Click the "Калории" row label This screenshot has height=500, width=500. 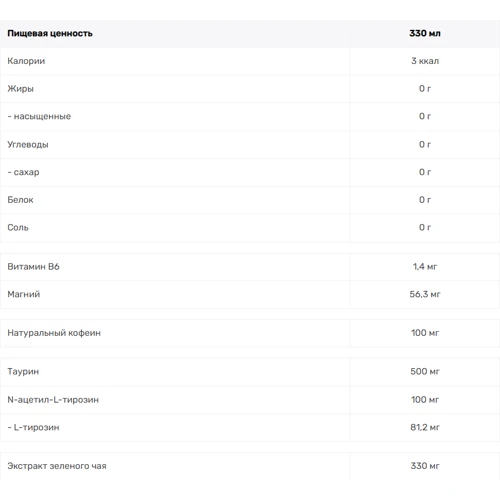[x=26, y=61]
